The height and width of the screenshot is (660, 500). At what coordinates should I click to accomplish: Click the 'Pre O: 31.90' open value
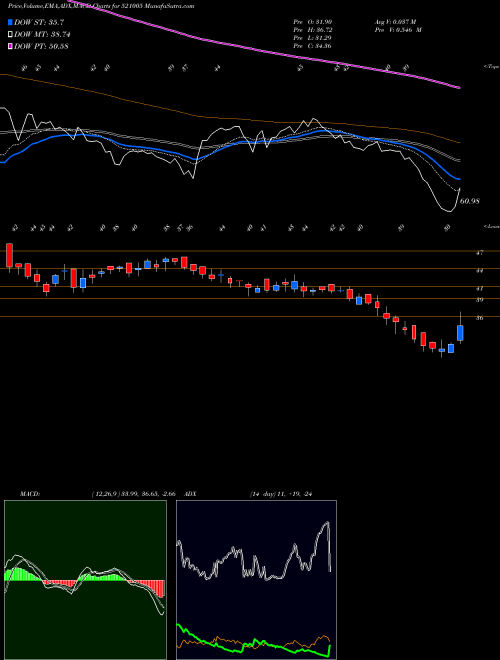[x=312, y=22]
